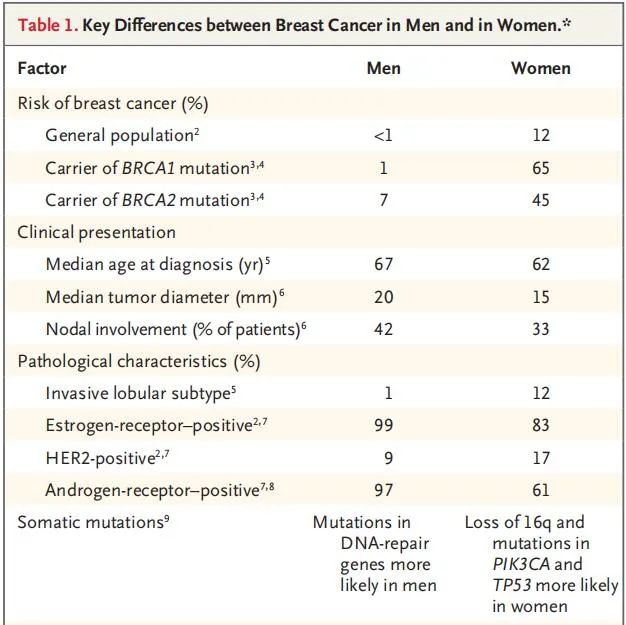Select the Pathological characteristics section heading
Screen dimensions: 626x625
[x=139, y=361]
